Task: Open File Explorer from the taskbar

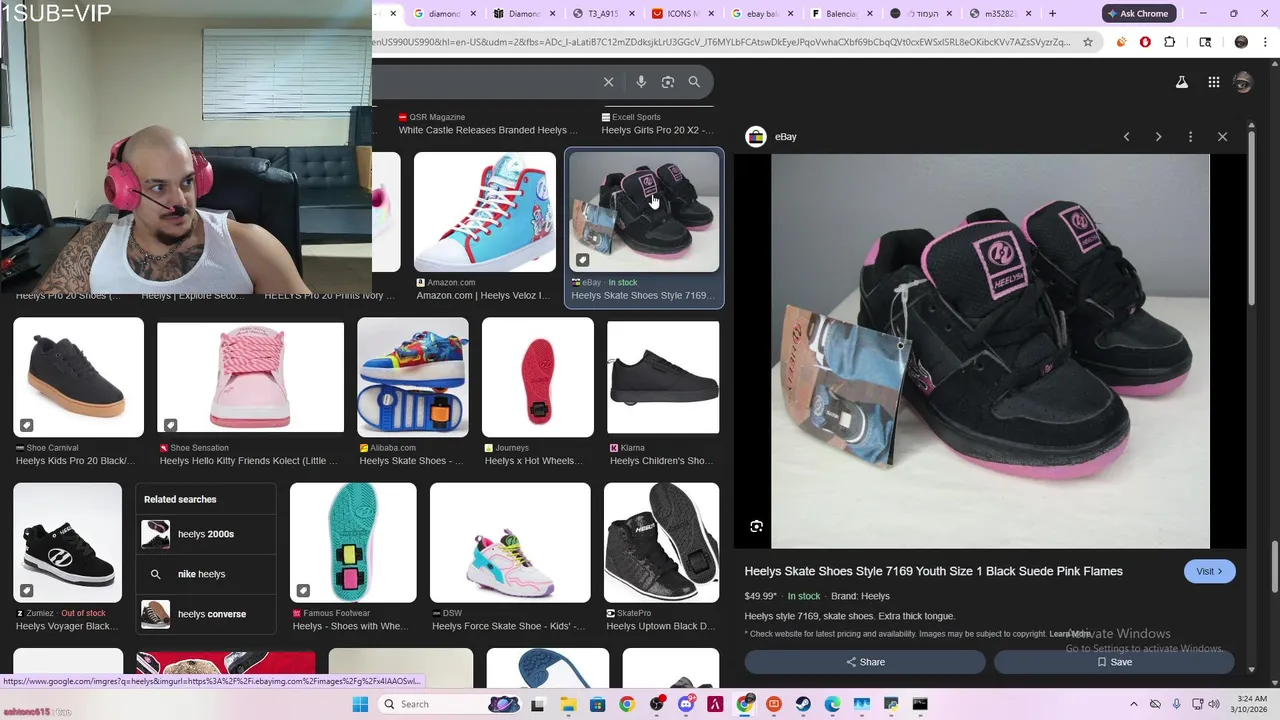Action: tap(567, 704)
